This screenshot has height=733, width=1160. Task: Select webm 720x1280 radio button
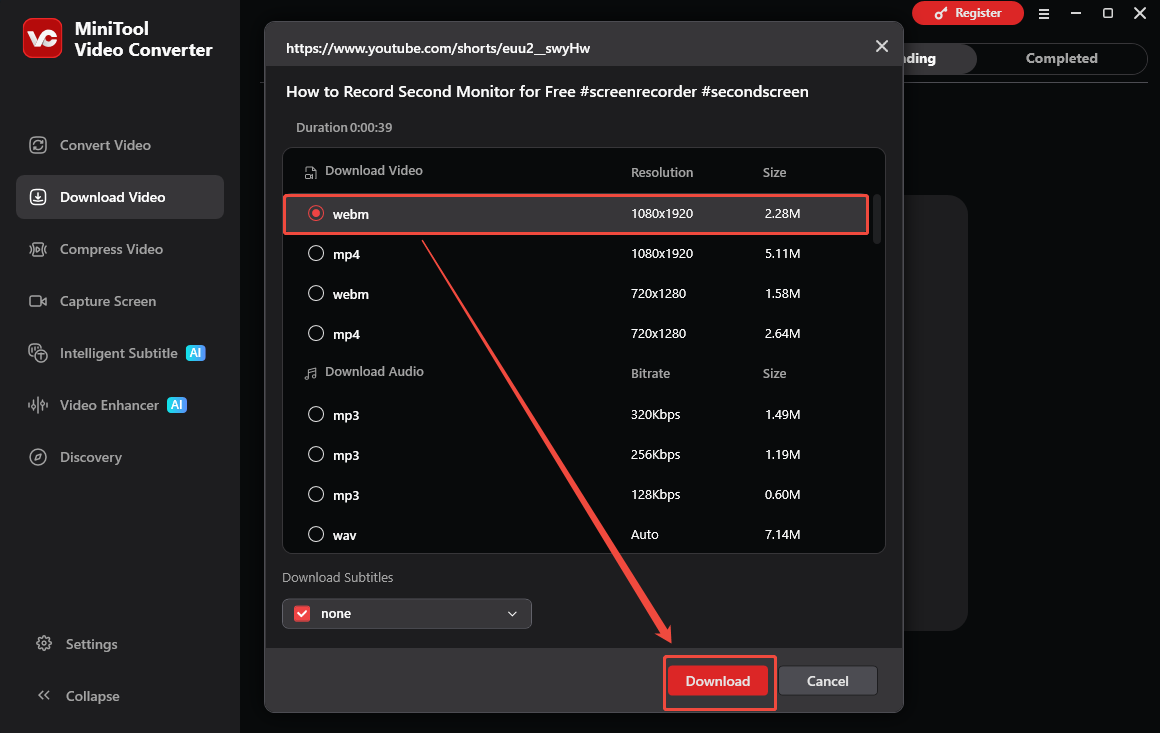316,293
